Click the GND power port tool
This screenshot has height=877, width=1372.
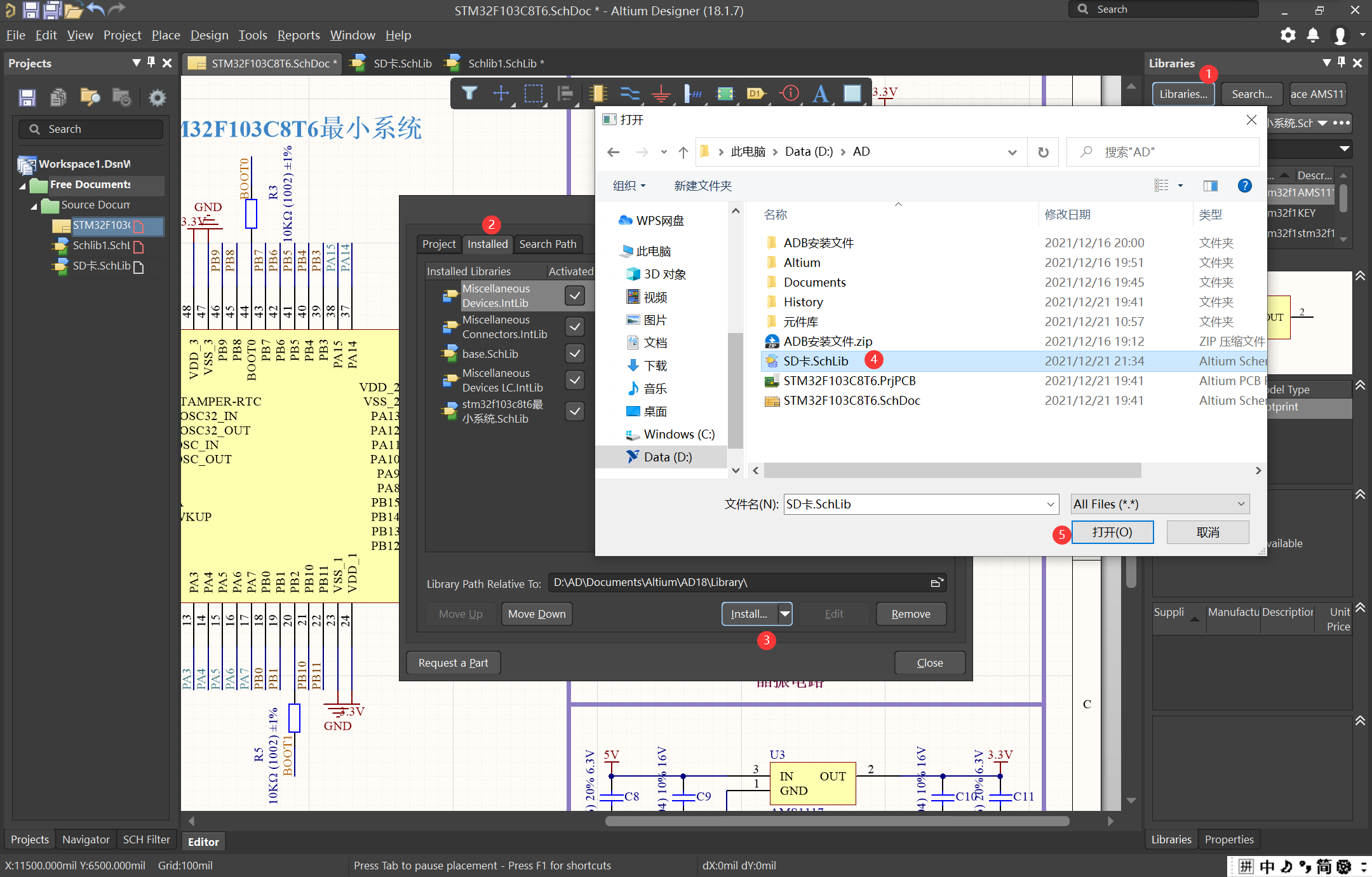coord(661,93)
